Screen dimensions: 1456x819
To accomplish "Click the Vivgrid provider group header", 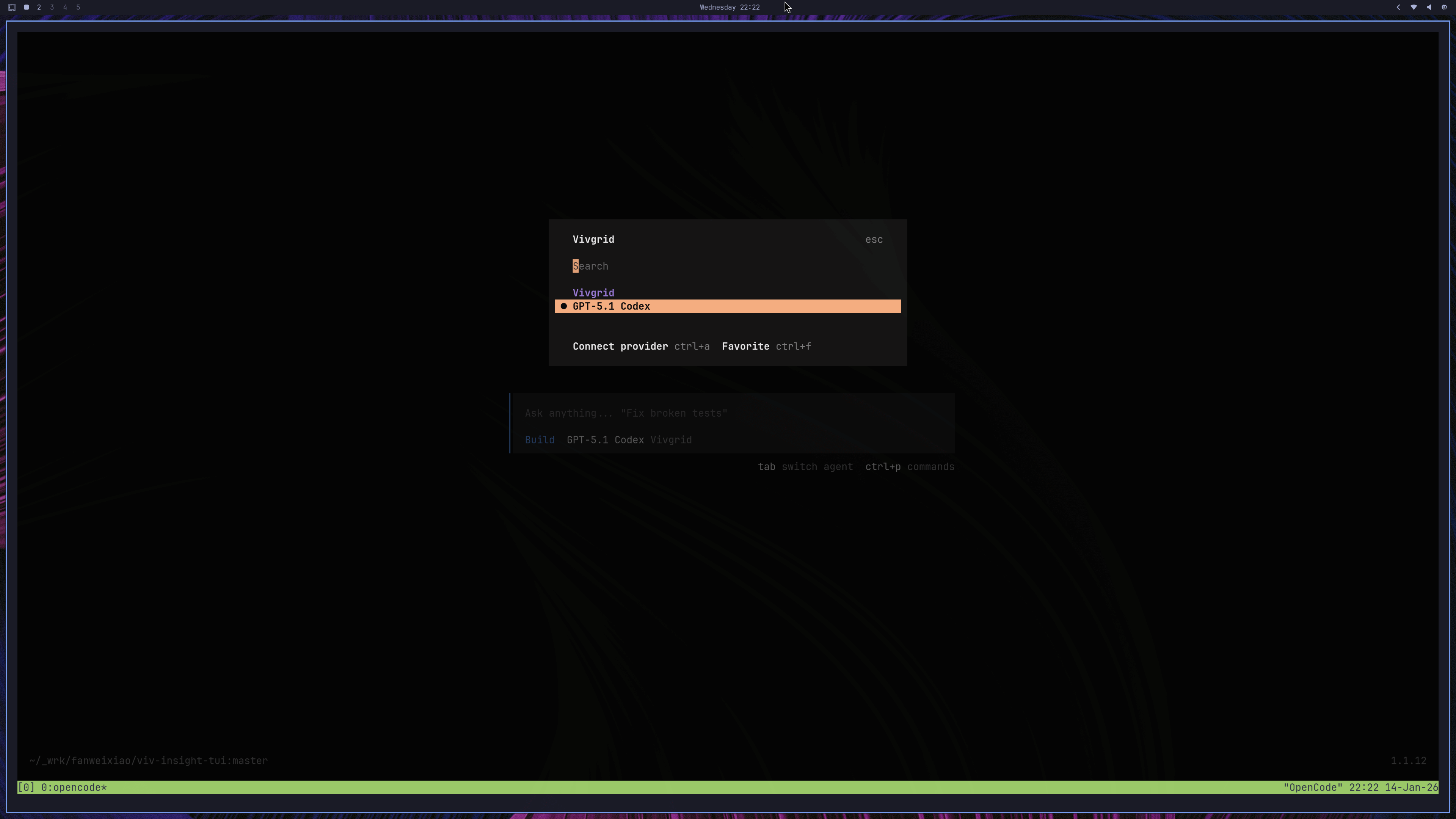I will (593, 293).
